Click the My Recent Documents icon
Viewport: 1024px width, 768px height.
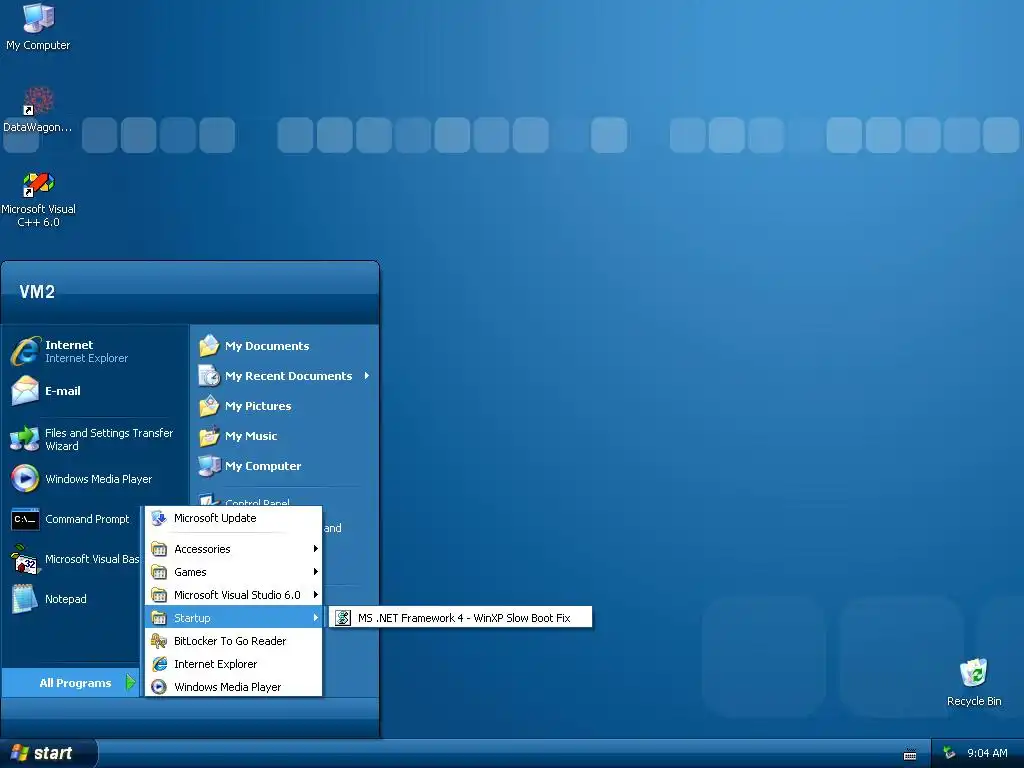pyautogui.click(x=209, y=376)
